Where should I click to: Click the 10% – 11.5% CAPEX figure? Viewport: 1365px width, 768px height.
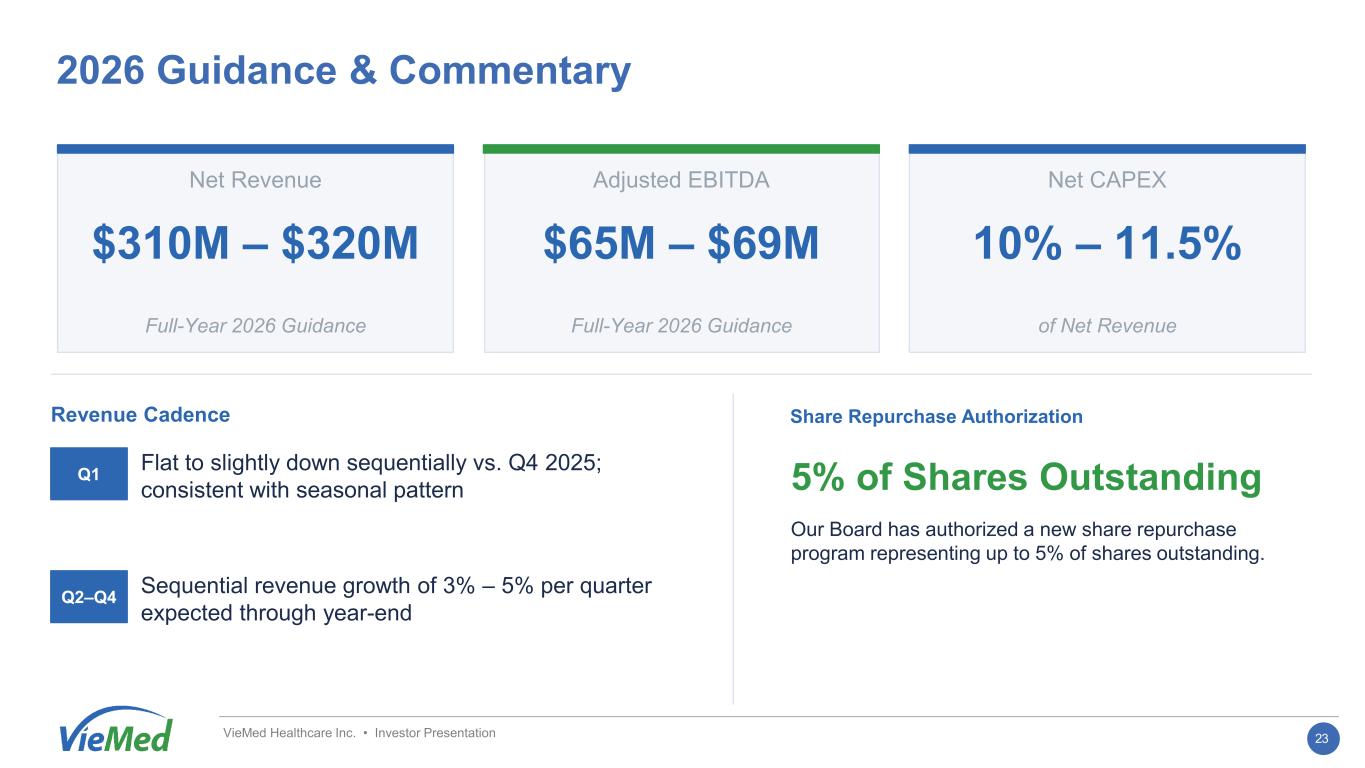tap(1106, 243)
